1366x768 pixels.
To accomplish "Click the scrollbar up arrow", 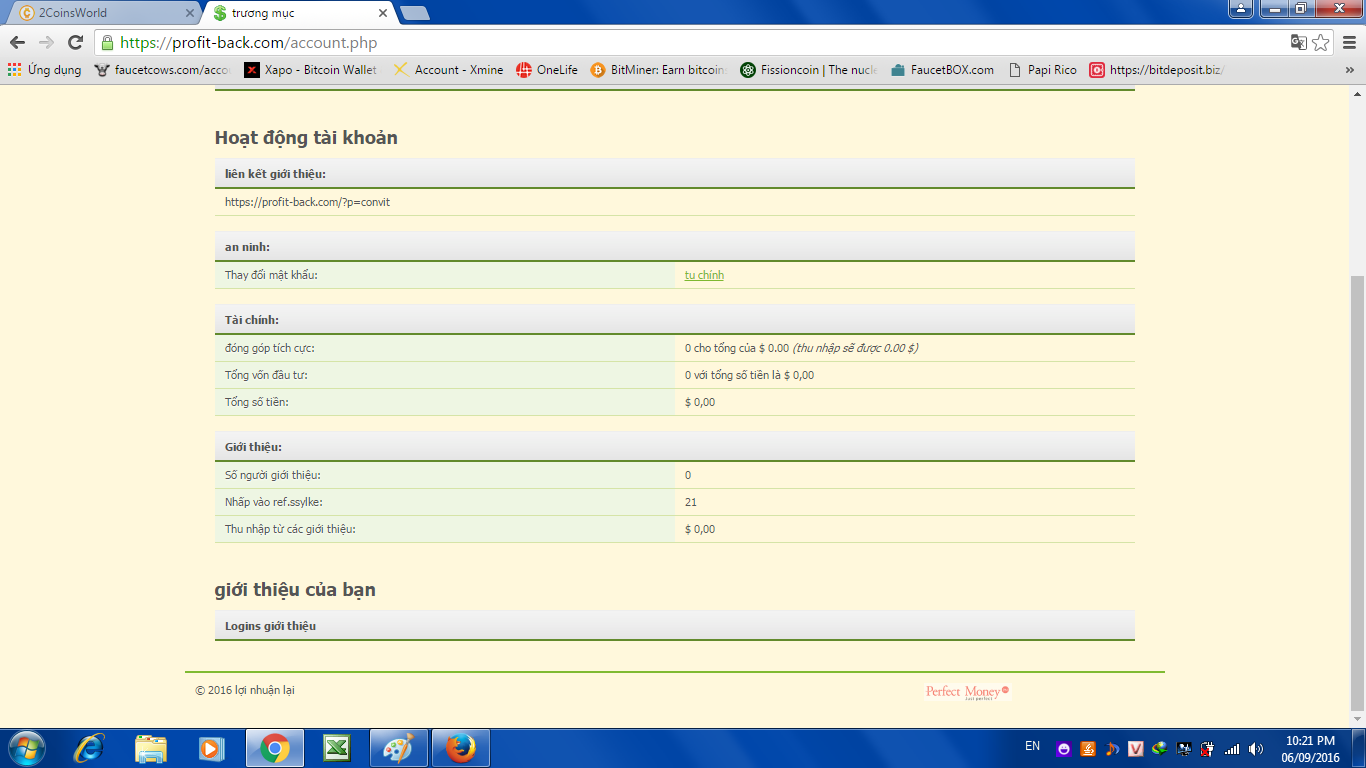I will [1357, 92].
